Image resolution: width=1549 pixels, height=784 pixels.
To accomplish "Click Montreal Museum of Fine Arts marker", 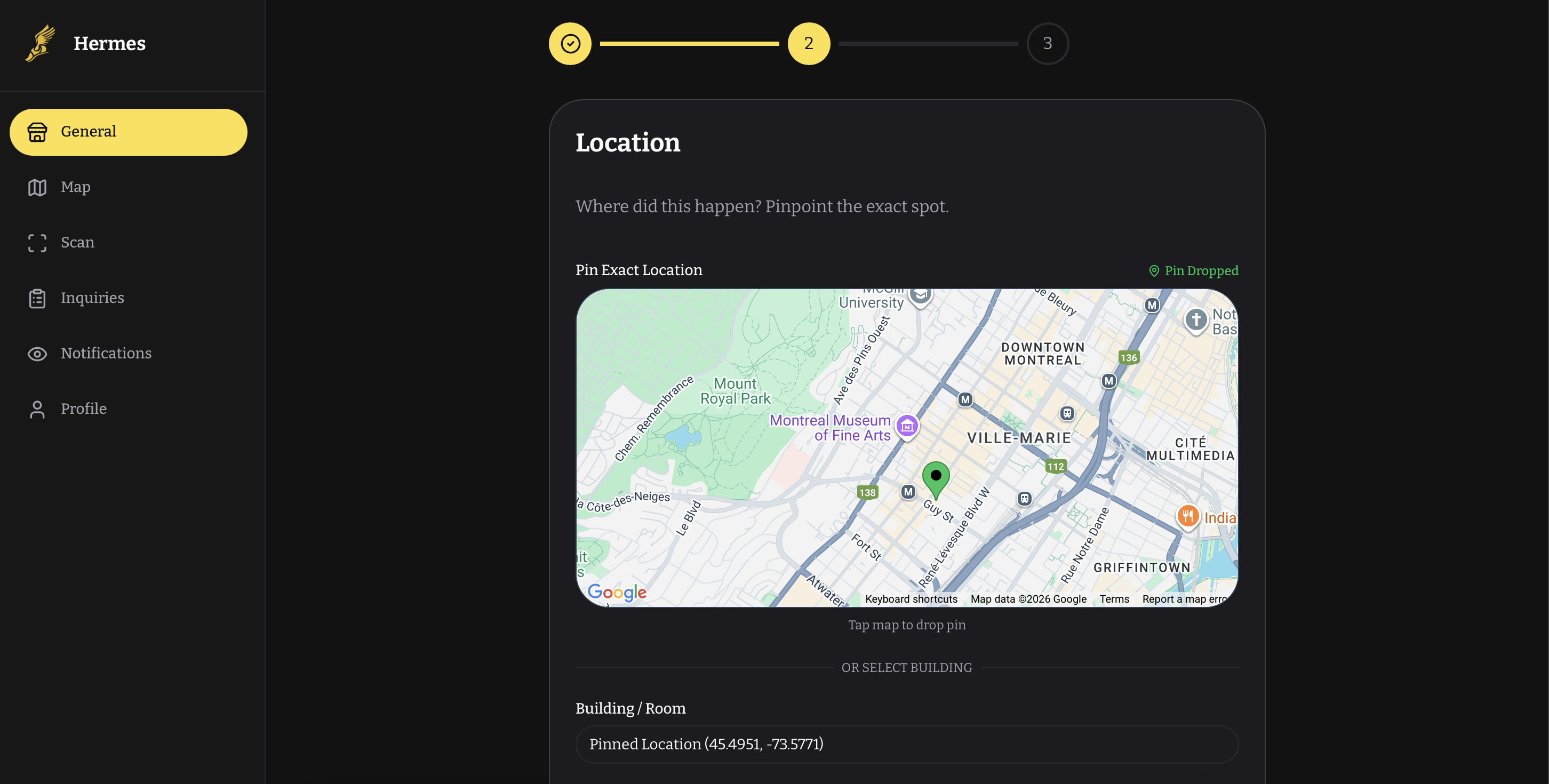I will pyautogui.click(x=907, y=426).
